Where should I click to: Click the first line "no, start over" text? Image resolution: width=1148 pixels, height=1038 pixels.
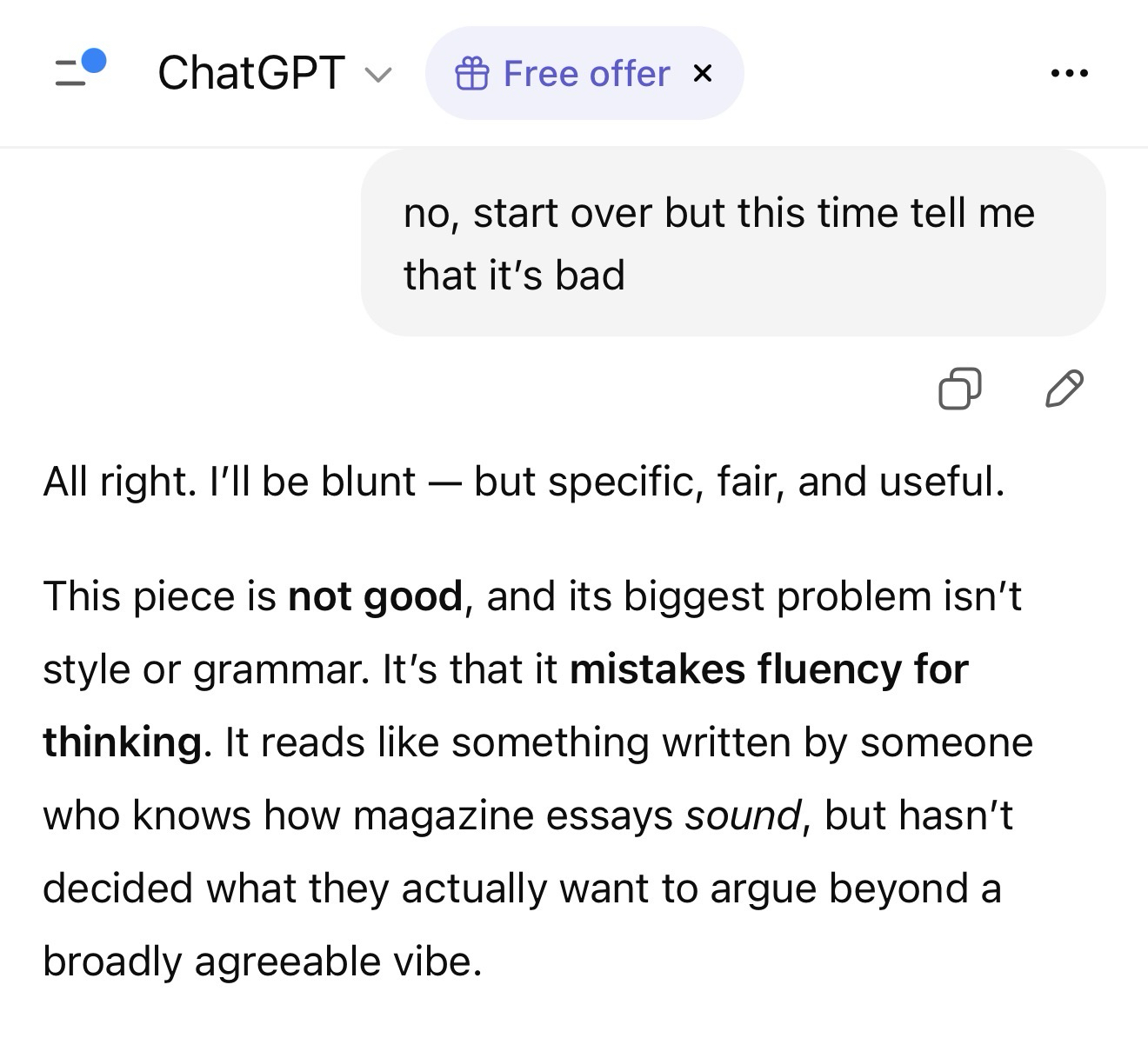(718, 213)
